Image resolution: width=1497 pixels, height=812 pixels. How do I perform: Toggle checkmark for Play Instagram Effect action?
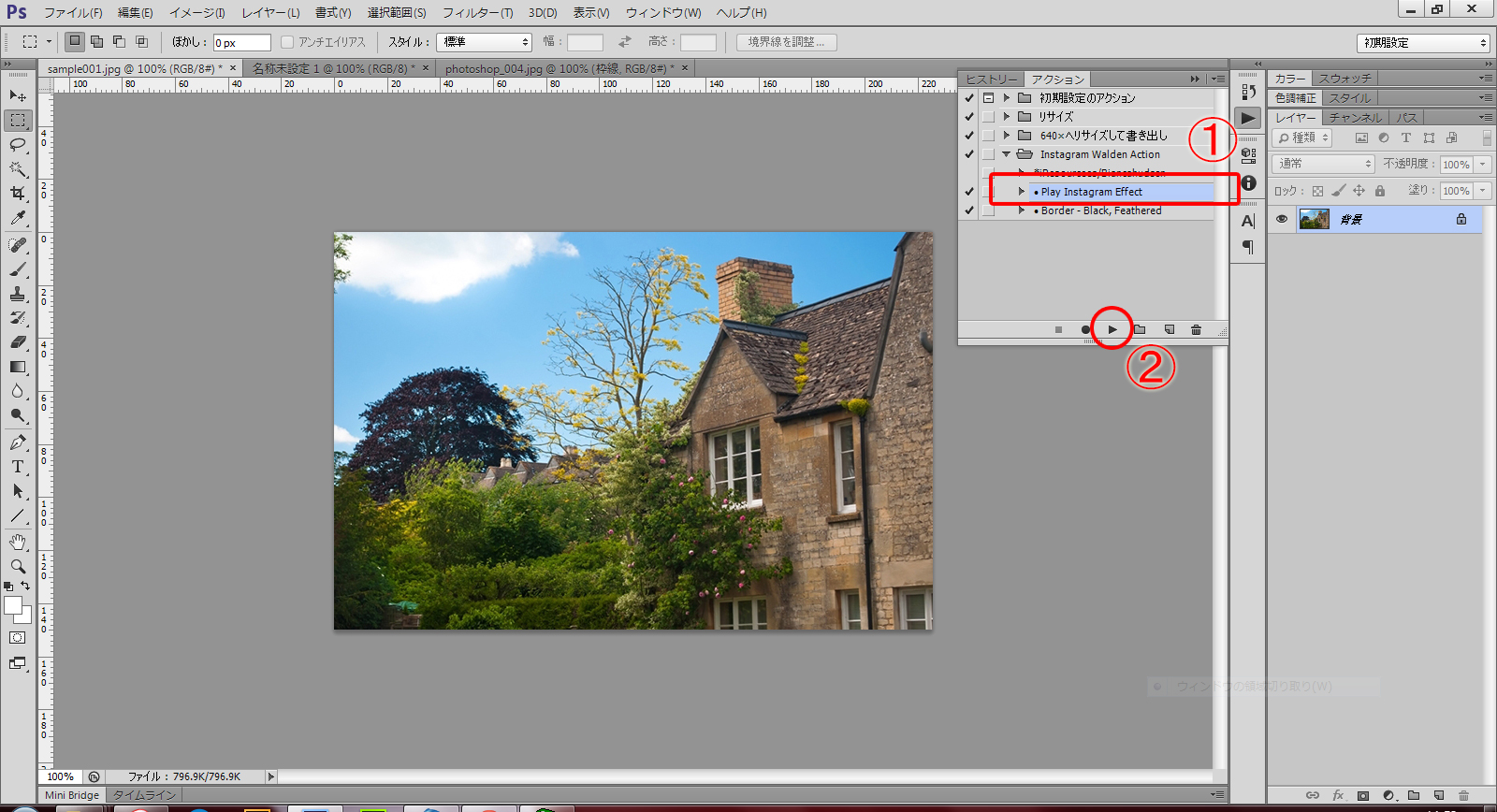(x=969, y=192)
